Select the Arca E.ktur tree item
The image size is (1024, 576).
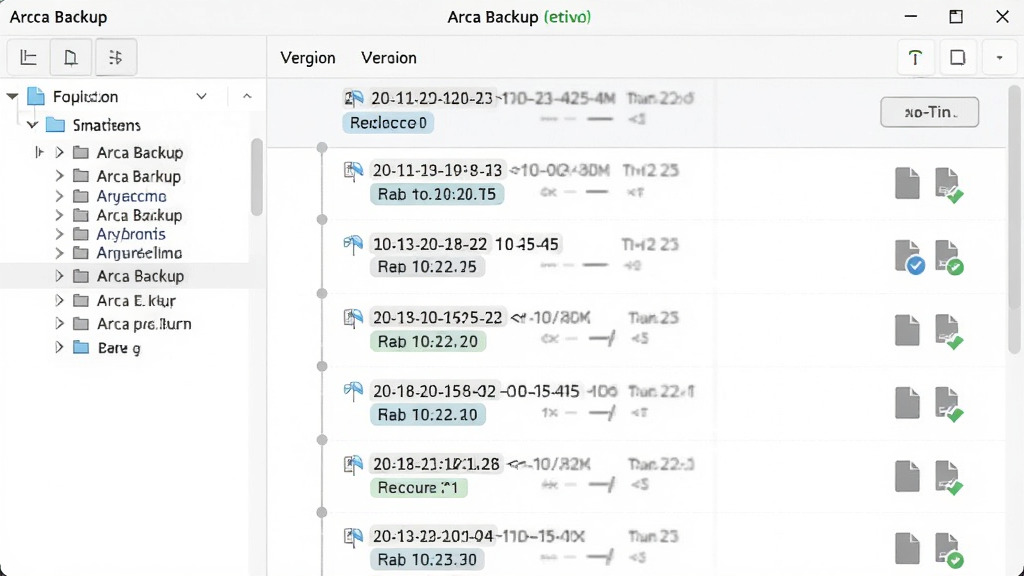(136, 300)
